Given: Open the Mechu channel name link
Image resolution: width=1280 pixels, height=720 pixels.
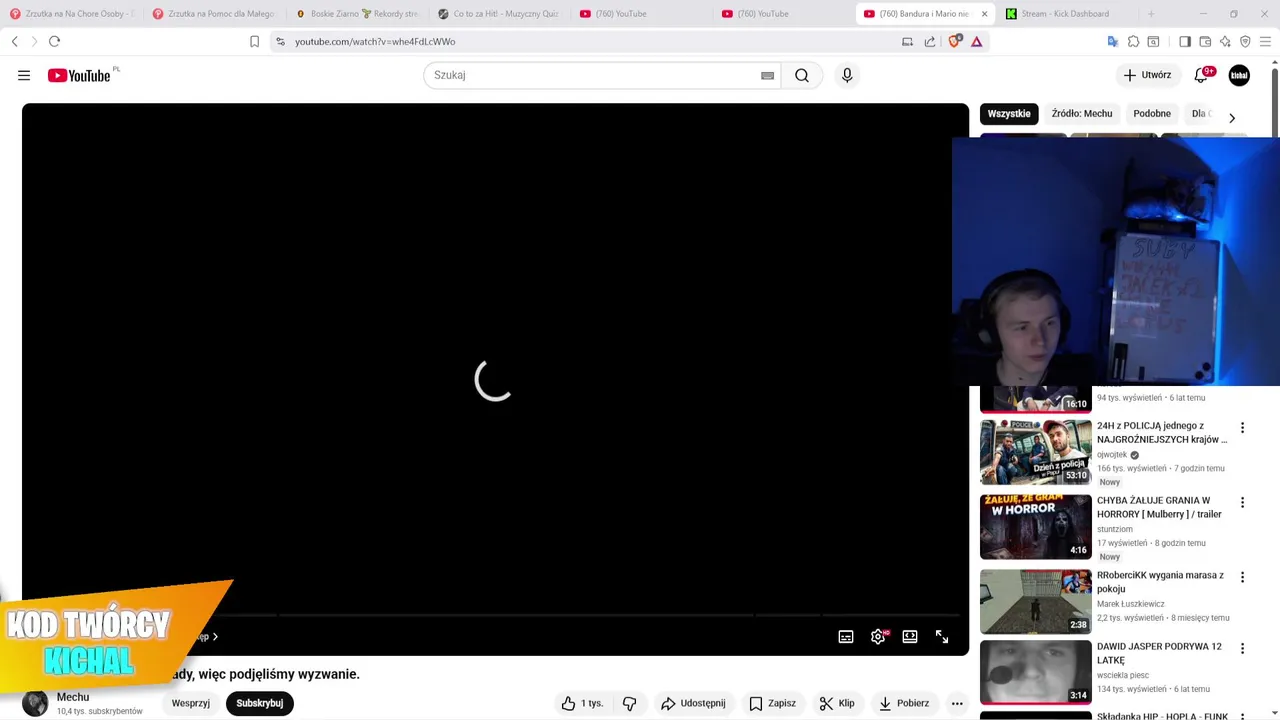Looking at the screenshot, I should coord(73,697).
